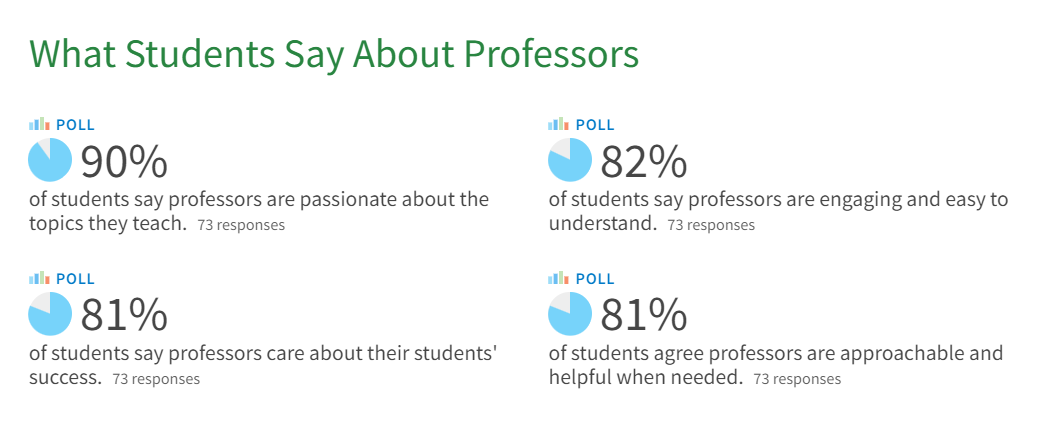This screenshot has height=427, width=1052.
Task: Click bar chart icon above 82% poll
Action: click(x=559, y=124)
